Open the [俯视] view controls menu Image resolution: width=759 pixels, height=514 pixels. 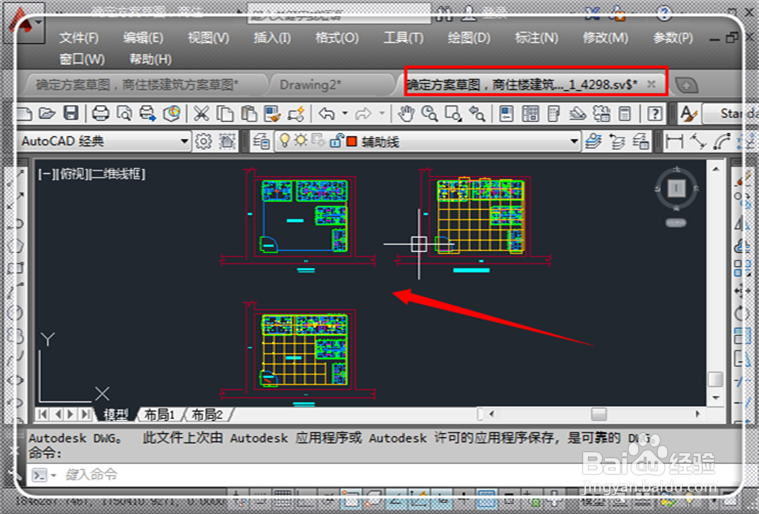tap(72, 174)
